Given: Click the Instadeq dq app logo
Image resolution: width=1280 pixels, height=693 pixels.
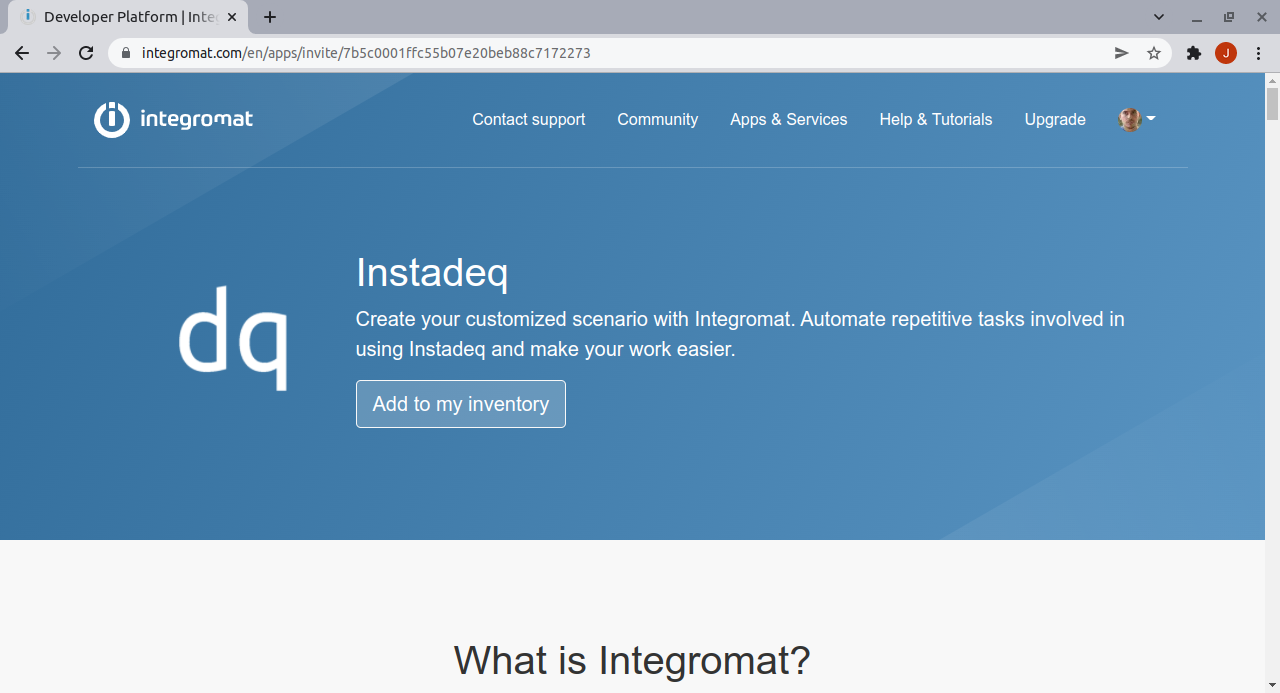Looking at the screenshot, I should (x=233, y=338).
